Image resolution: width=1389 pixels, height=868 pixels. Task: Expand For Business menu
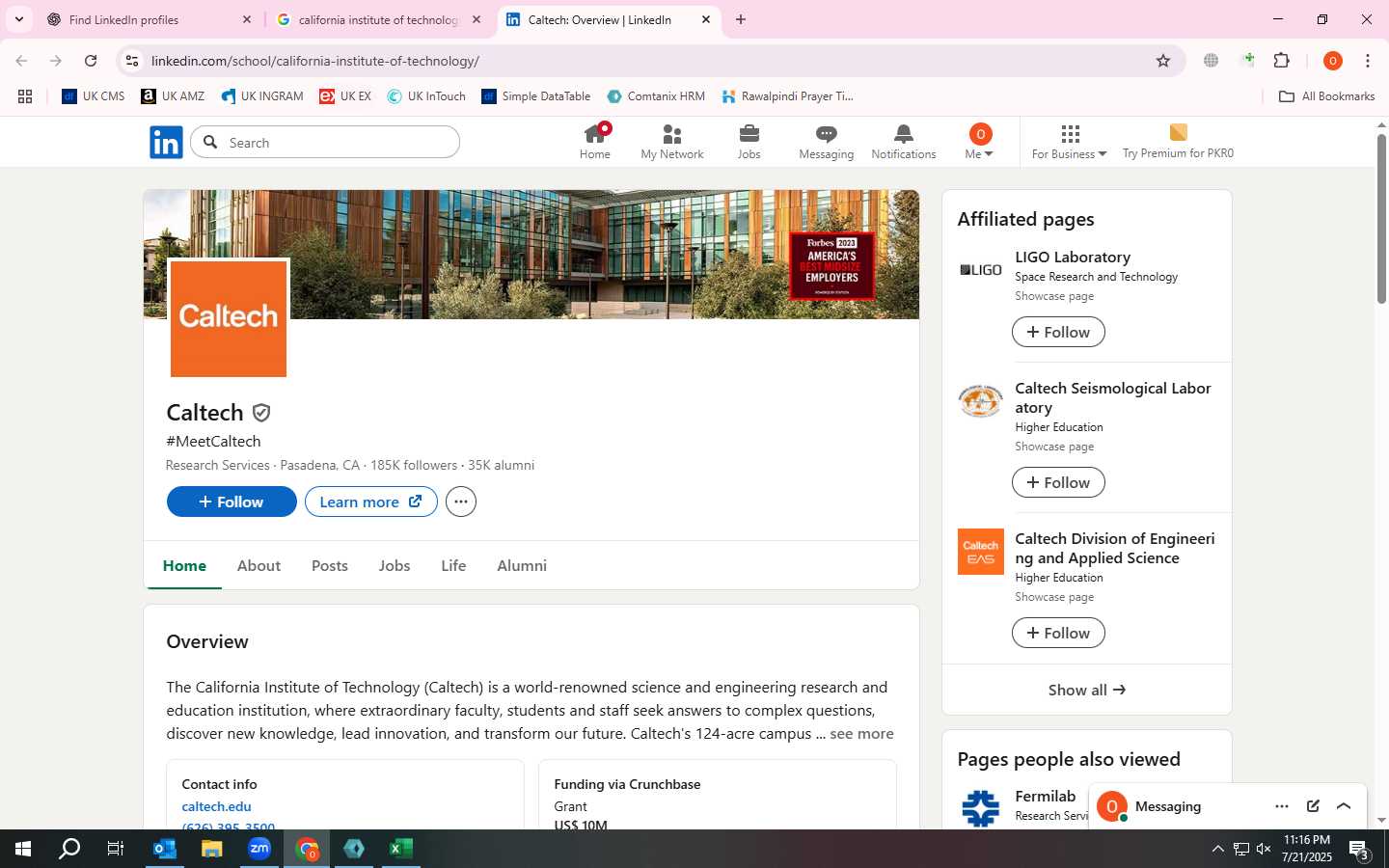[x=1069, y=142]
